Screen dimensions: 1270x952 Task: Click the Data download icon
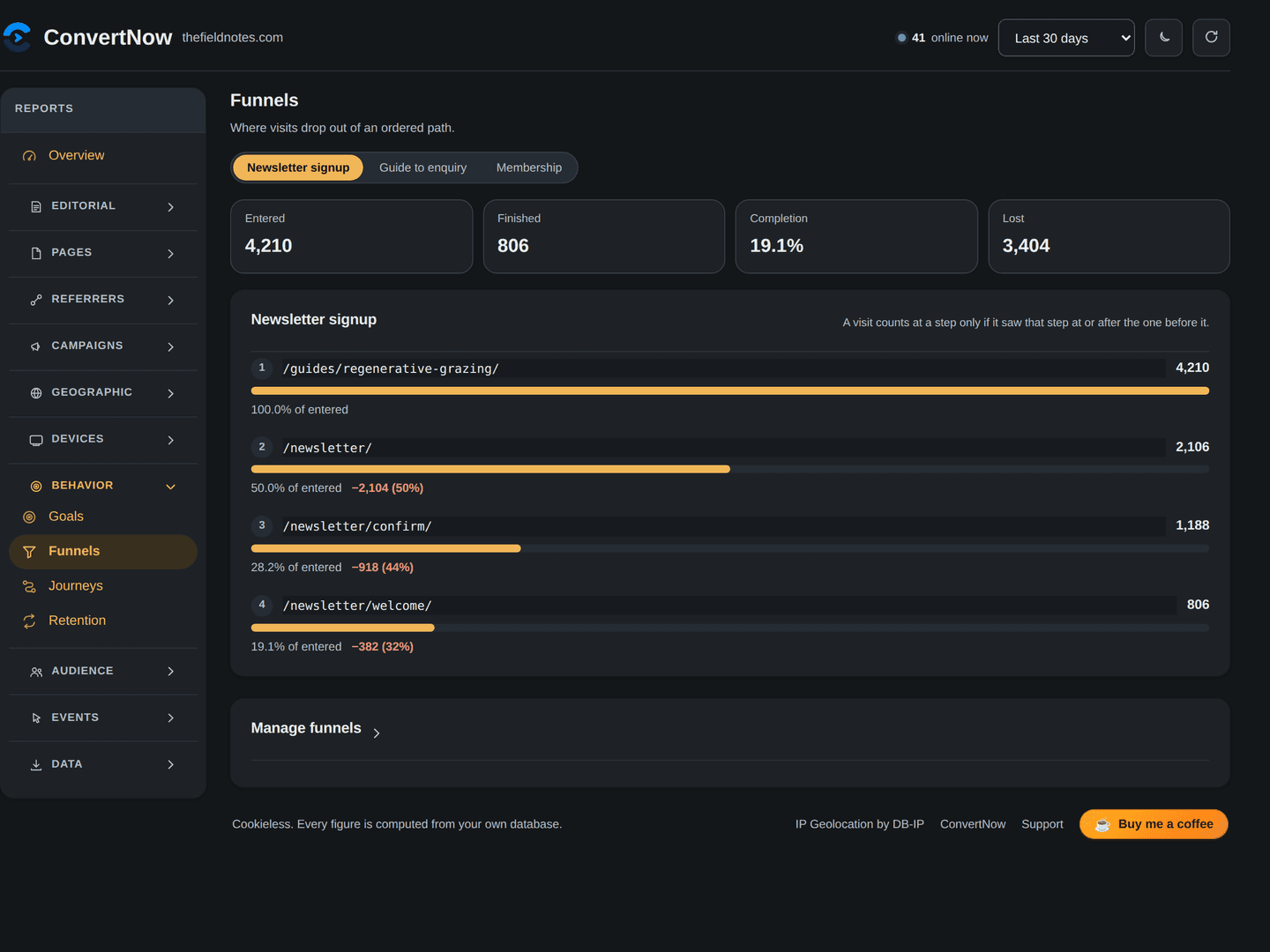(36, 765)
